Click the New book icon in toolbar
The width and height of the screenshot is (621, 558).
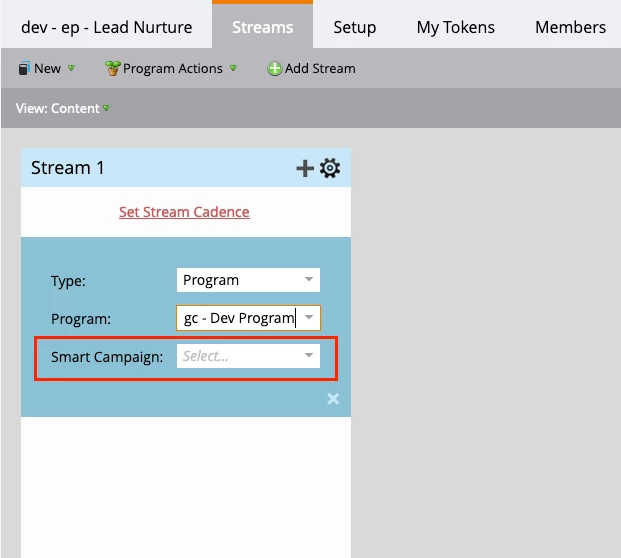pos(24,69)
